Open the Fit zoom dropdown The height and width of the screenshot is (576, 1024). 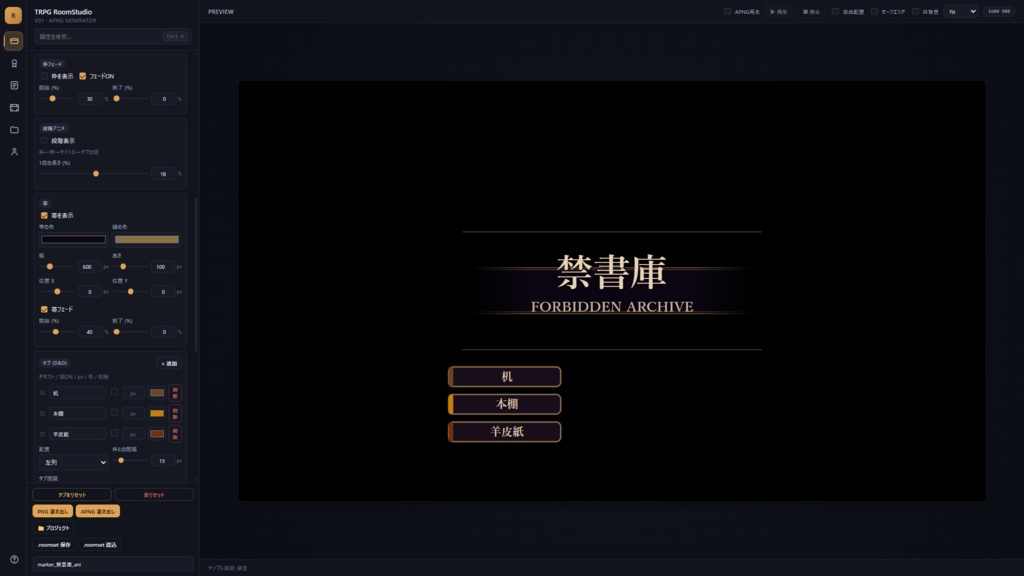click(962, 12)
